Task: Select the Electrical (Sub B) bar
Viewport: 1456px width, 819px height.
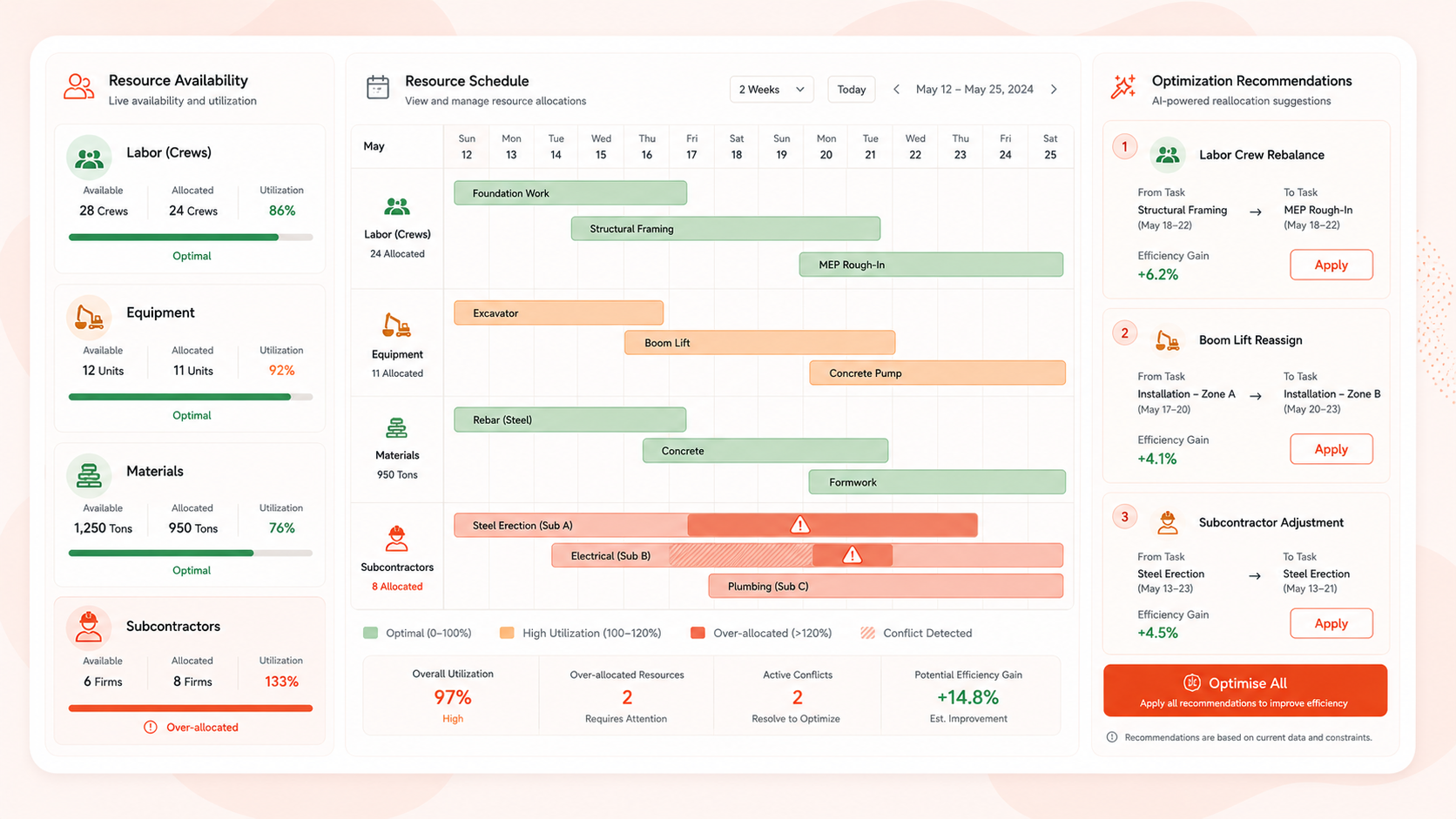Action: (x=807, y=555)
